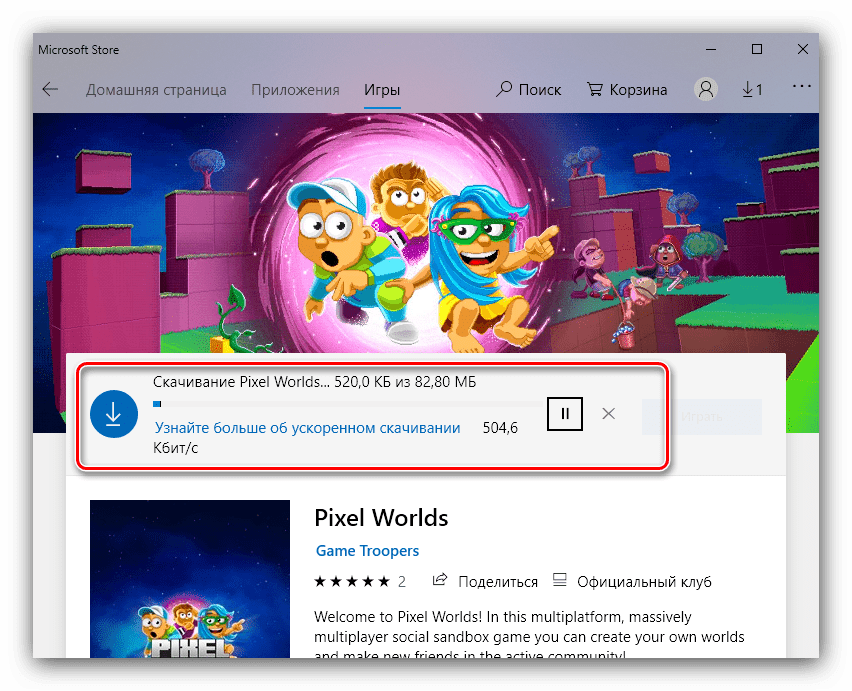Image resolution: width=852 pixels, height=691 pixels.
Task: Click the Pixel Worlds title text
Action: click(381, 518)
